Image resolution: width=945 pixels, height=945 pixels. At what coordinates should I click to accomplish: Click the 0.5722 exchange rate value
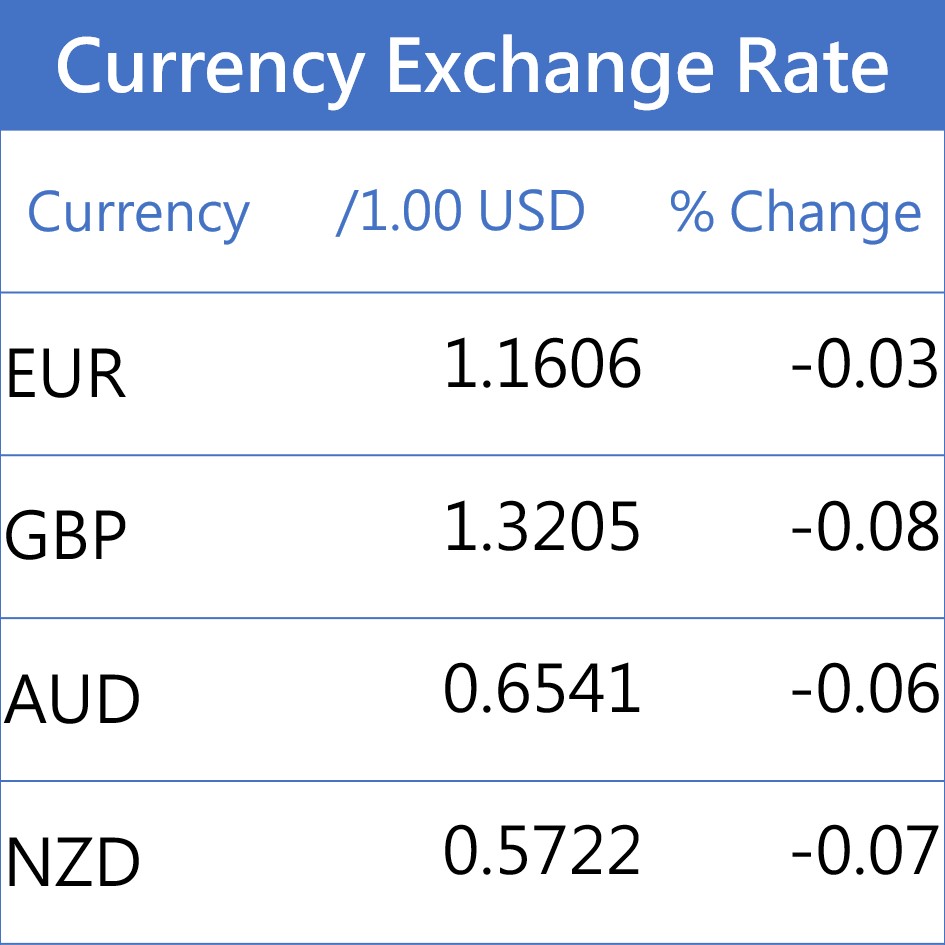[542, 852]
